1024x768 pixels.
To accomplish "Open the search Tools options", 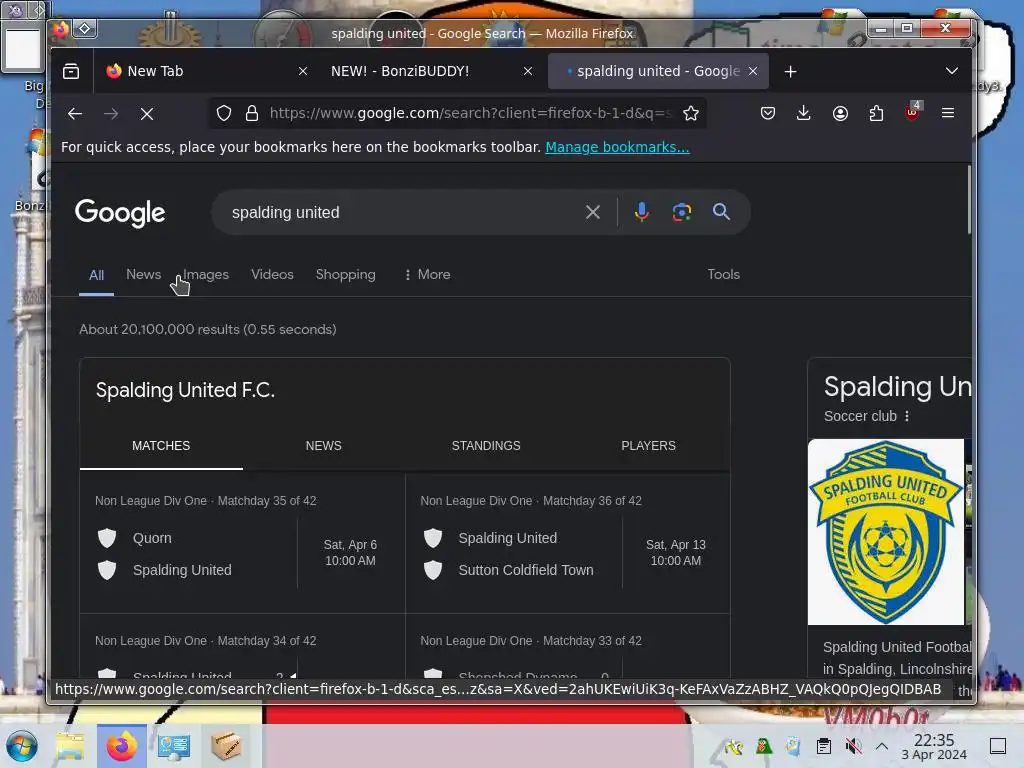I will [x=723, y=274].
